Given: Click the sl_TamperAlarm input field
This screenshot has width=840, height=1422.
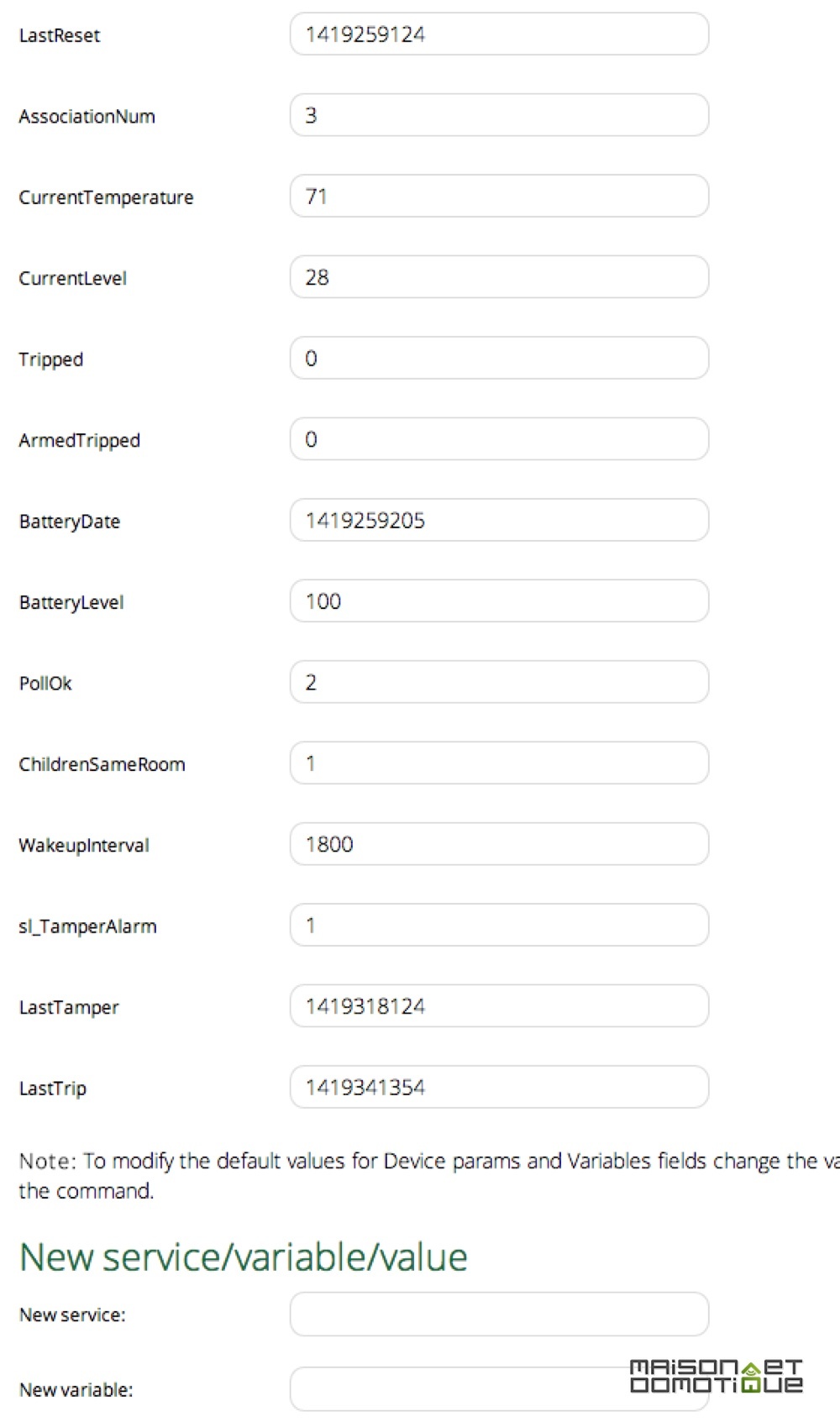Looking at the screenshot, I should click(x=499, y=926).
